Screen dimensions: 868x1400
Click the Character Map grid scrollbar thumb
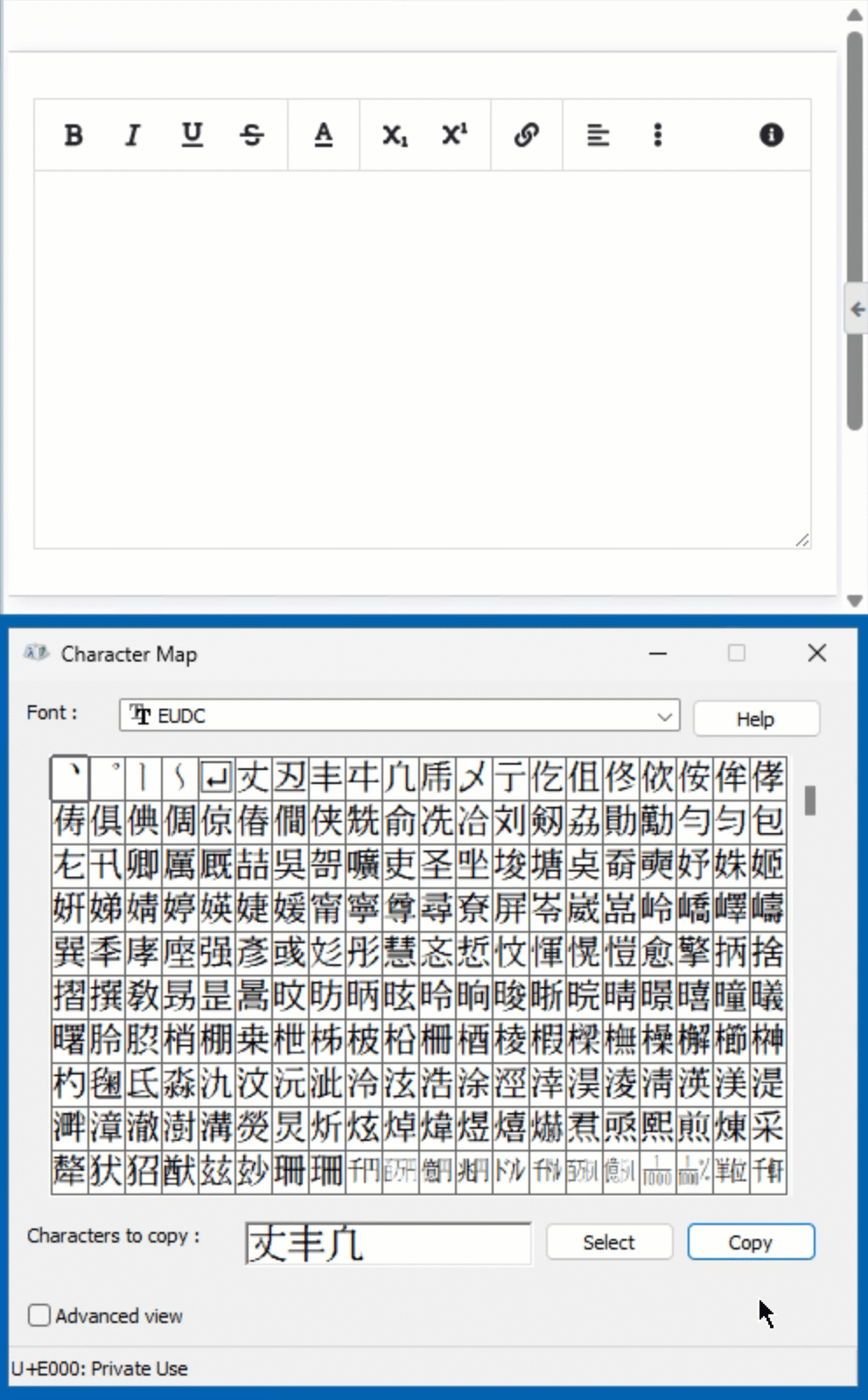(810, 800)
